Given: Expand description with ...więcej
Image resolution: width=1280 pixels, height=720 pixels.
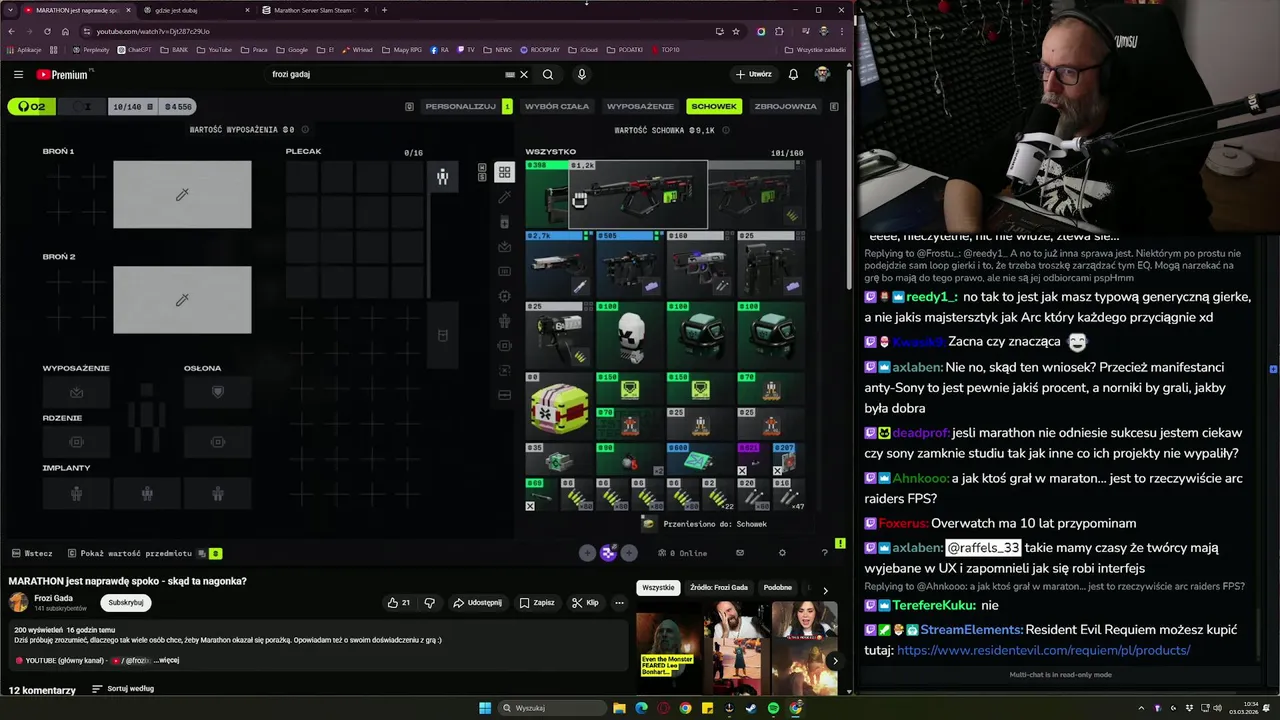Looking at the screenshot, I should tap(166, 660).
